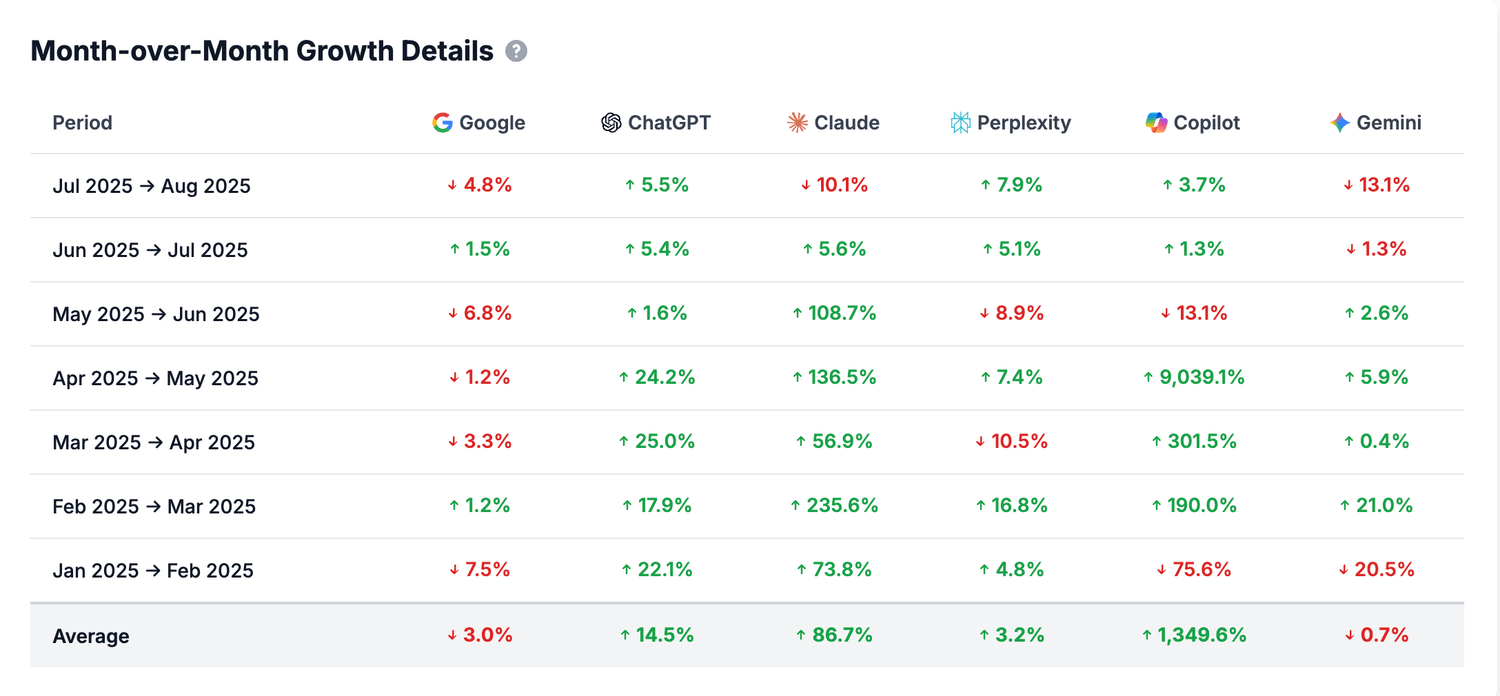Select the Average row label
The height and width of the screenshot is (696, 1500).
point(91,636)
